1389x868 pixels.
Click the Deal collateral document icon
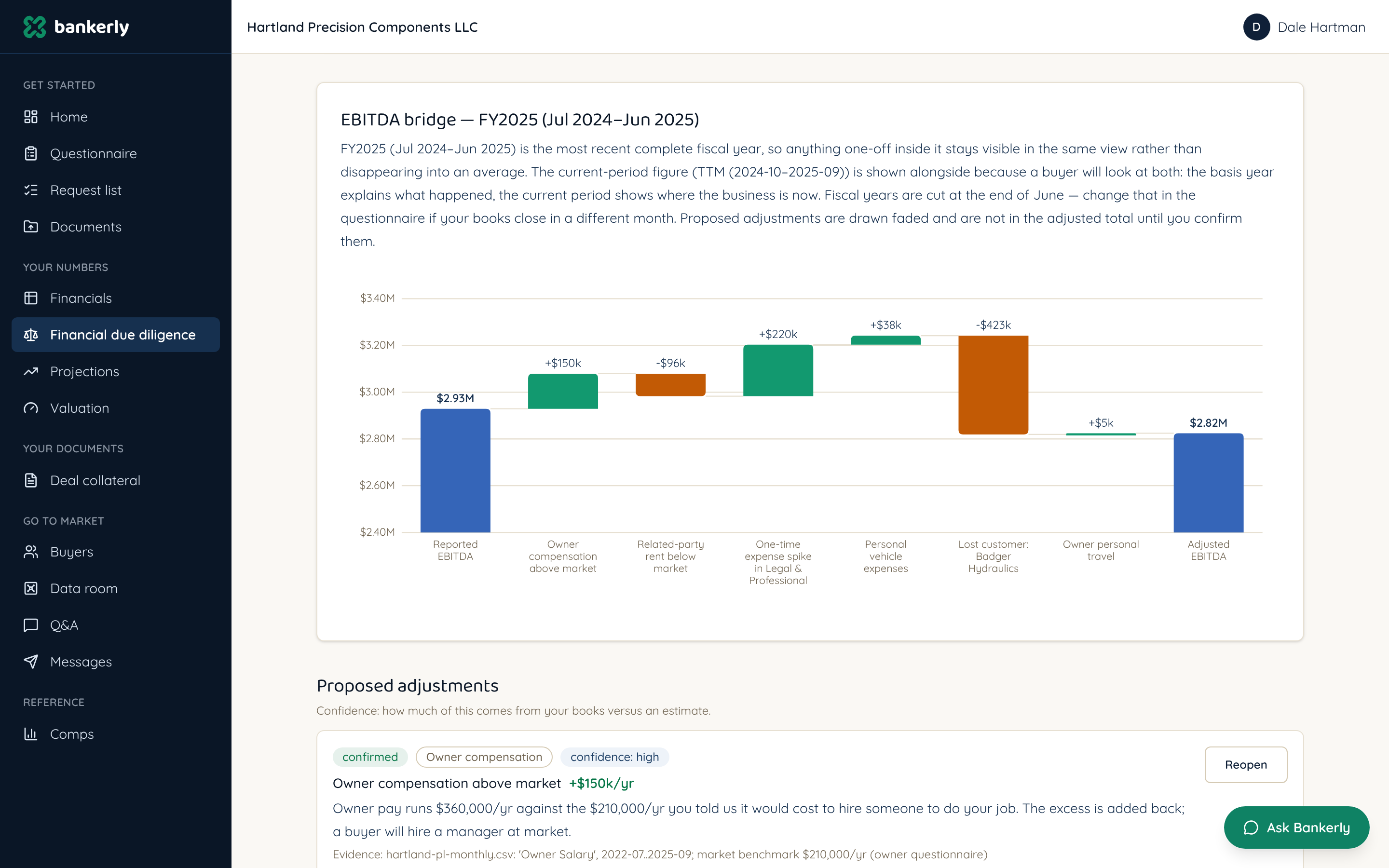31,480
